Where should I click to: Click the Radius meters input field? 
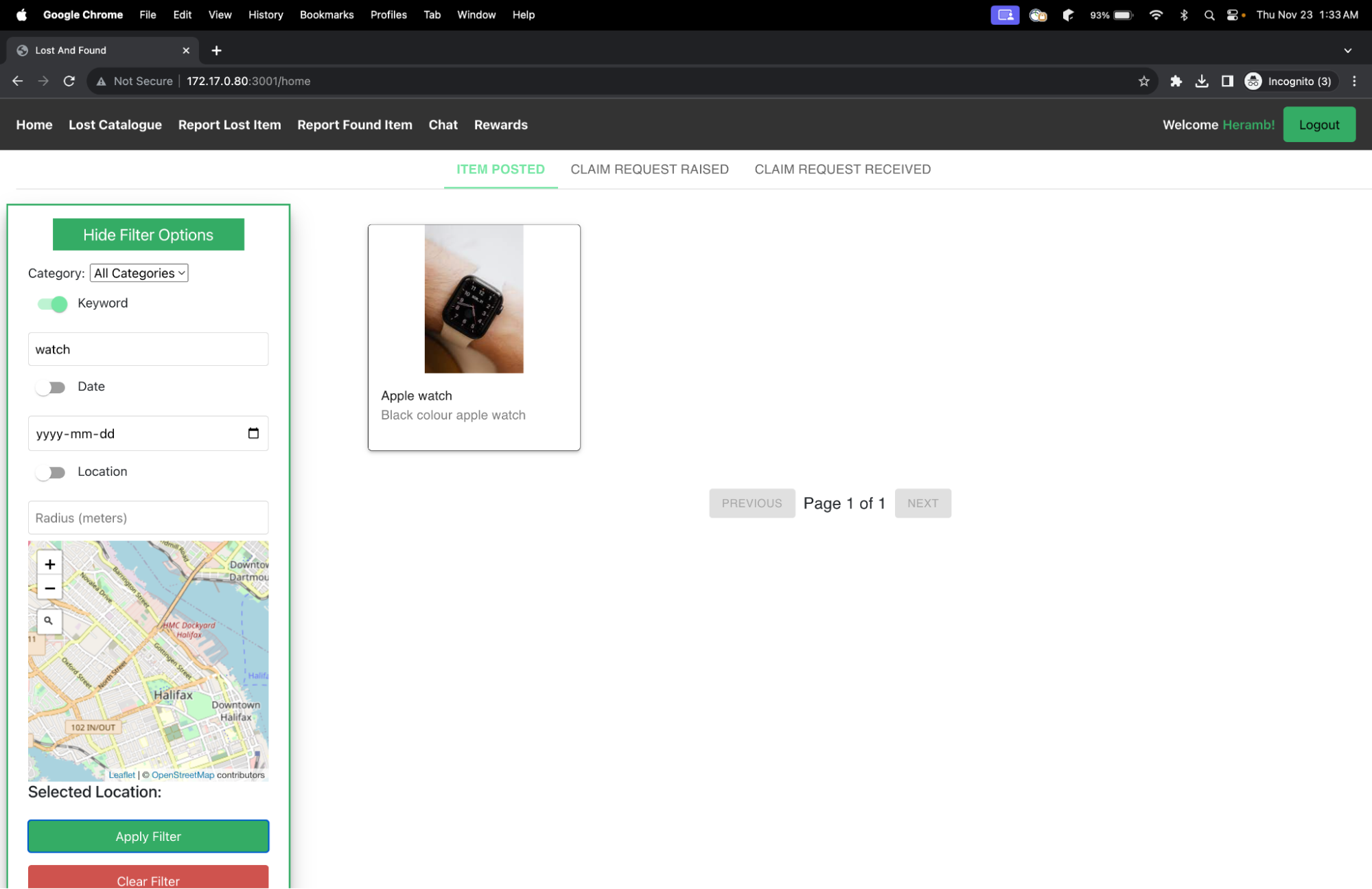coord(148,518)
